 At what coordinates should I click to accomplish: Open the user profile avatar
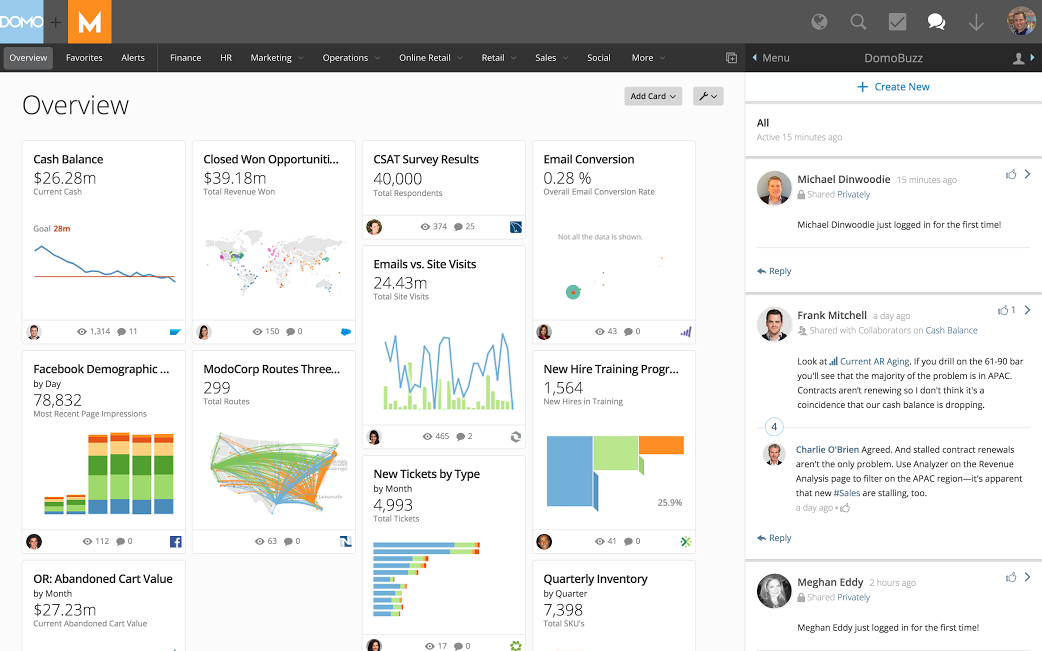tap(1021, 21)
